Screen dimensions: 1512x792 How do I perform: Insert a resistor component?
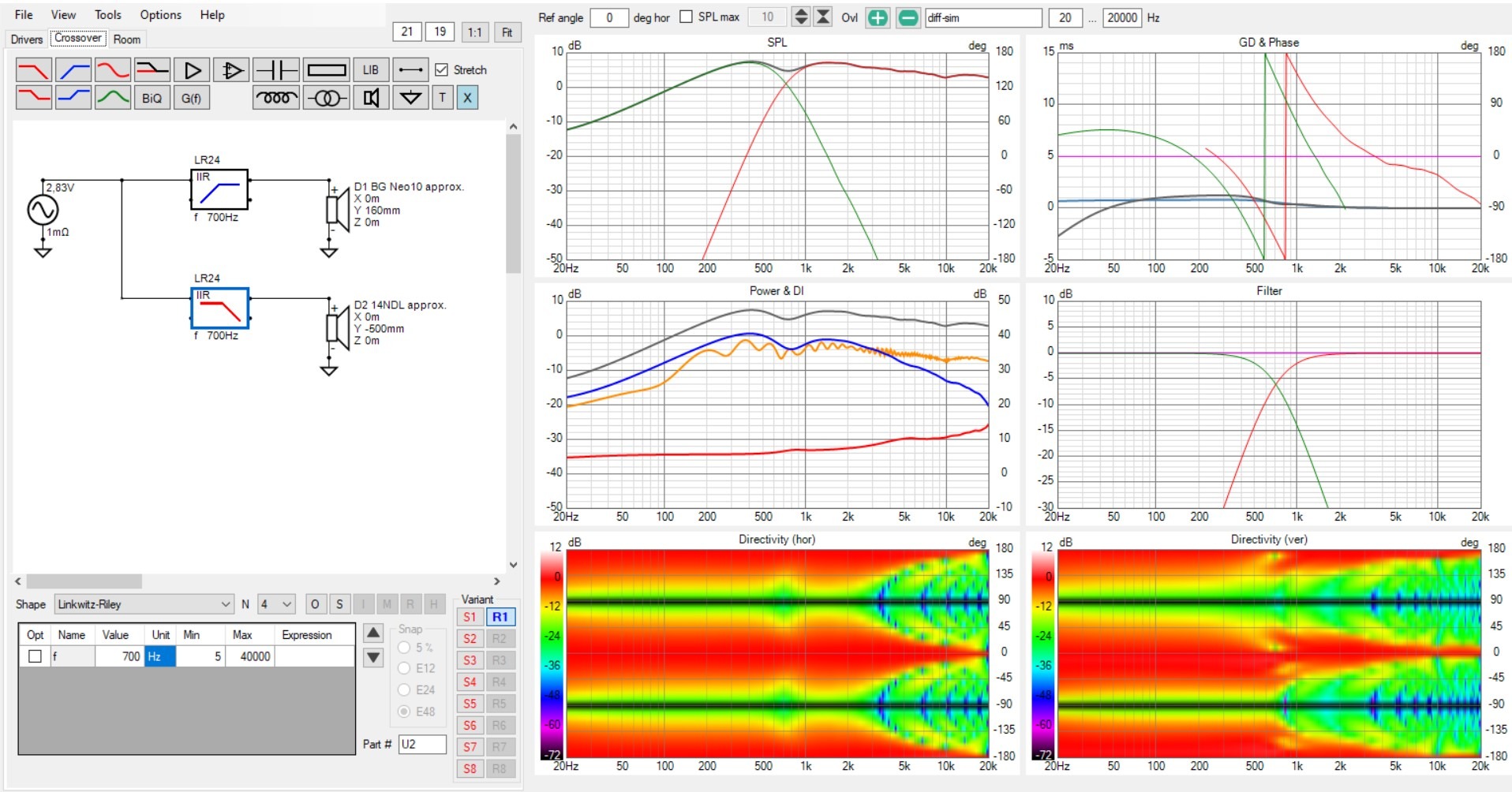click(327, 70)
